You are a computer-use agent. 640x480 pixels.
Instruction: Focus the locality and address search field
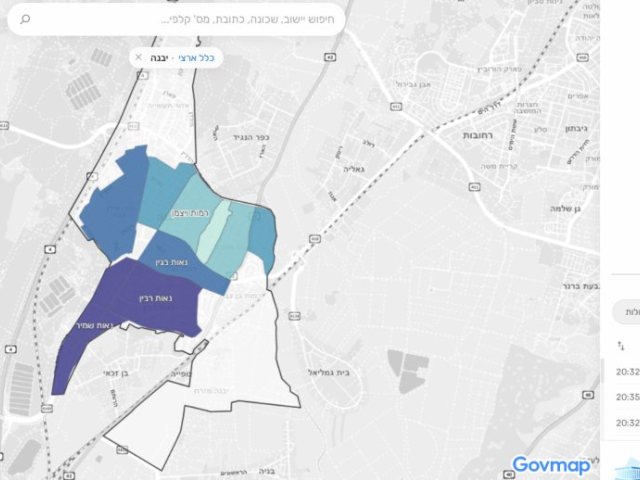click(x=176, y=19)
